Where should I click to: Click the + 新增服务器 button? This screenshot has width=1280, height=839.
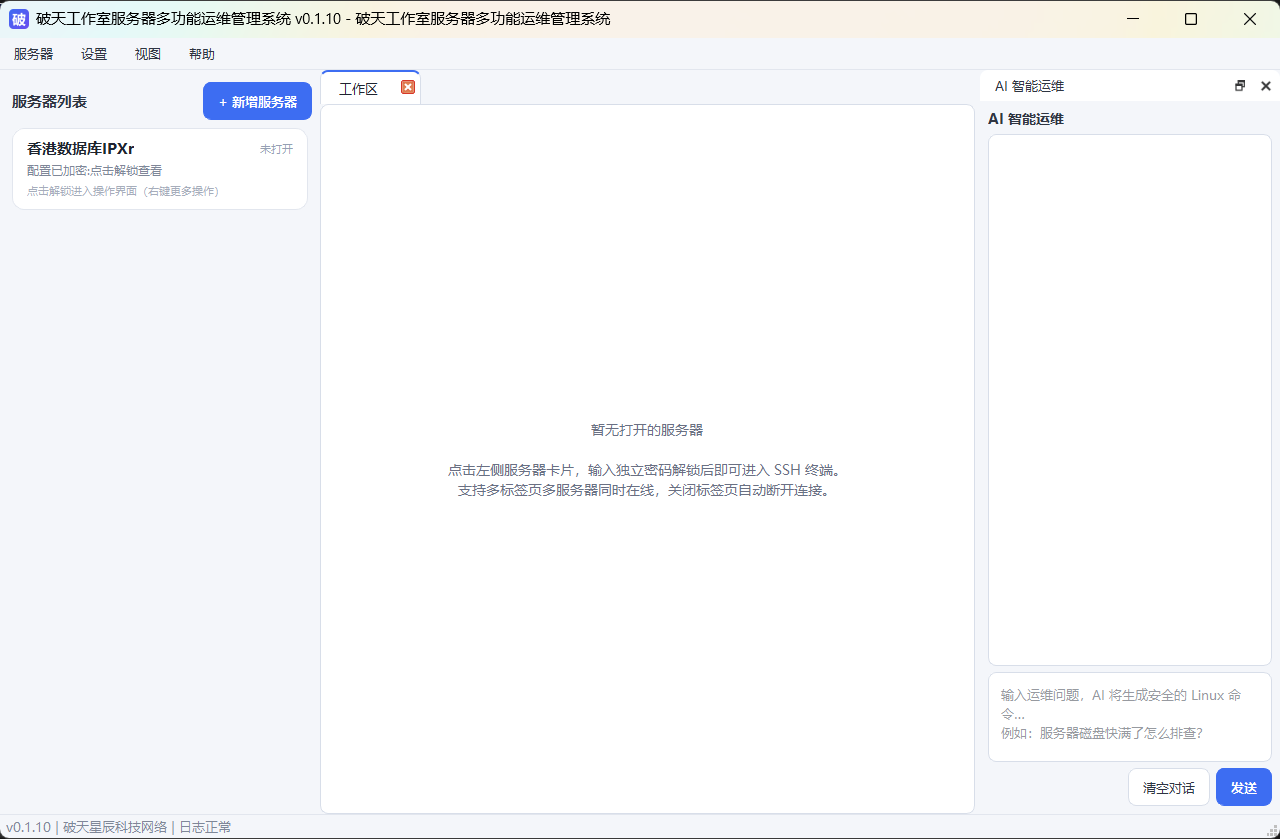(x=257, y=101)
